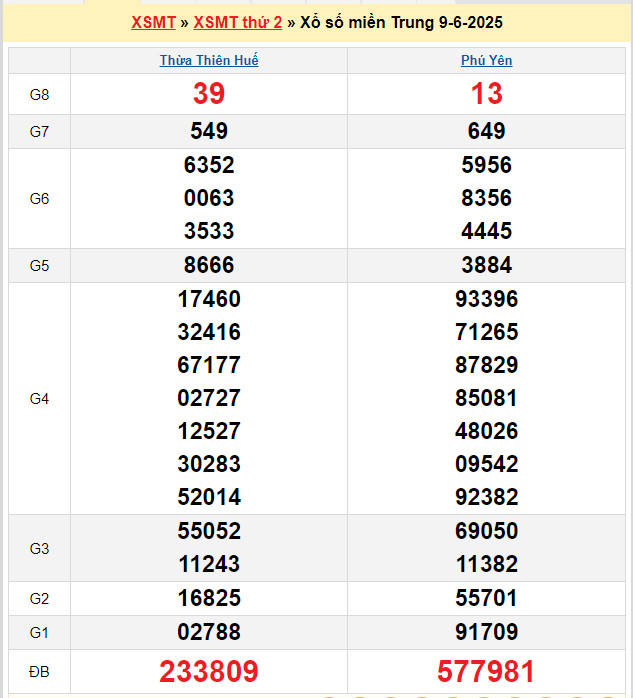Screen dimensions: 633x698
Task: Select the G5 number 3884
Action: [x=486, y=265]
